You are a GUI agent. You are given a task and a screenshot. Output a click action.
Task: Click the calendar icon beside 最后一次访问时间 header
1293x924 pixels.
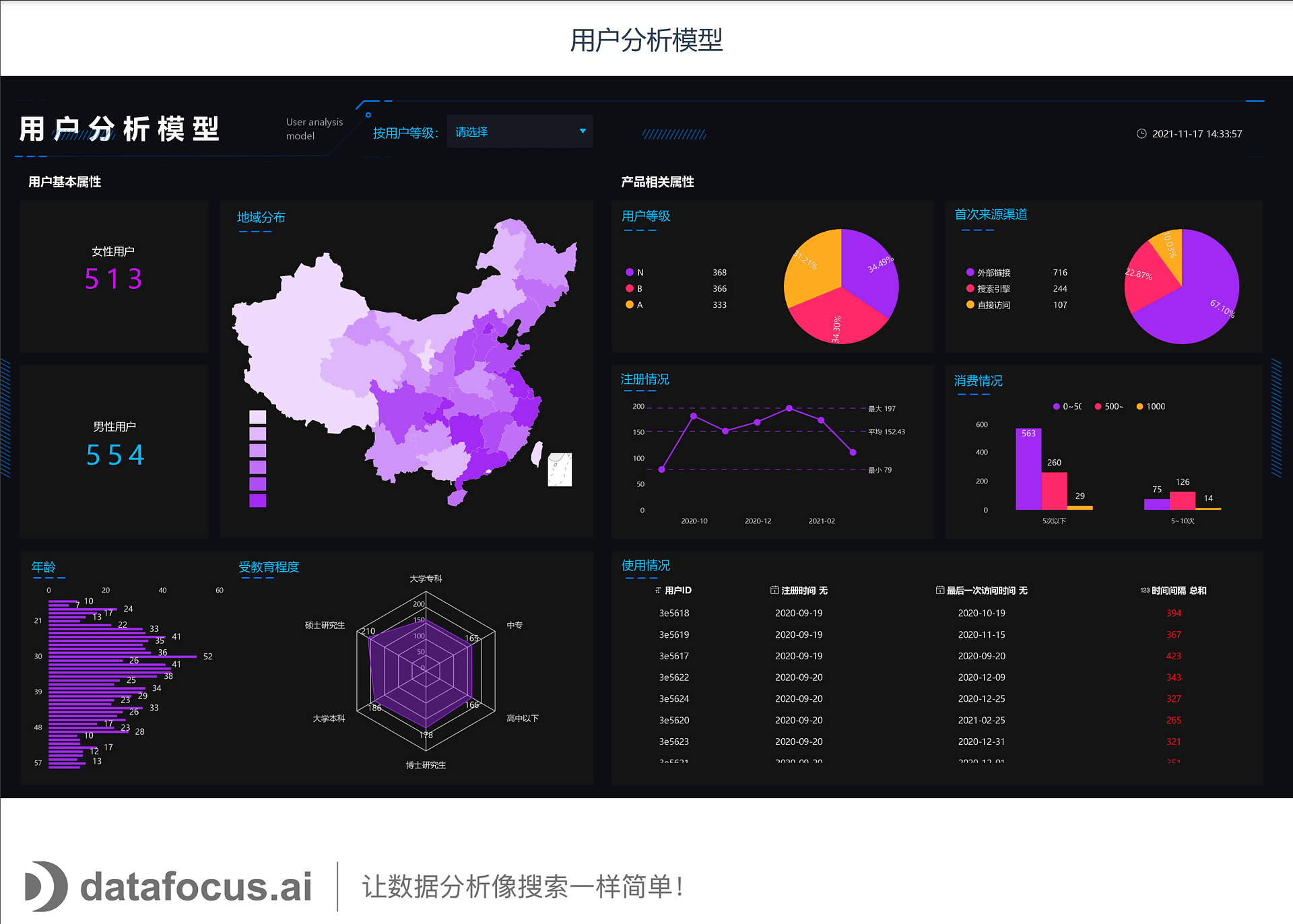pyautogui.click(x=940, y=590)
